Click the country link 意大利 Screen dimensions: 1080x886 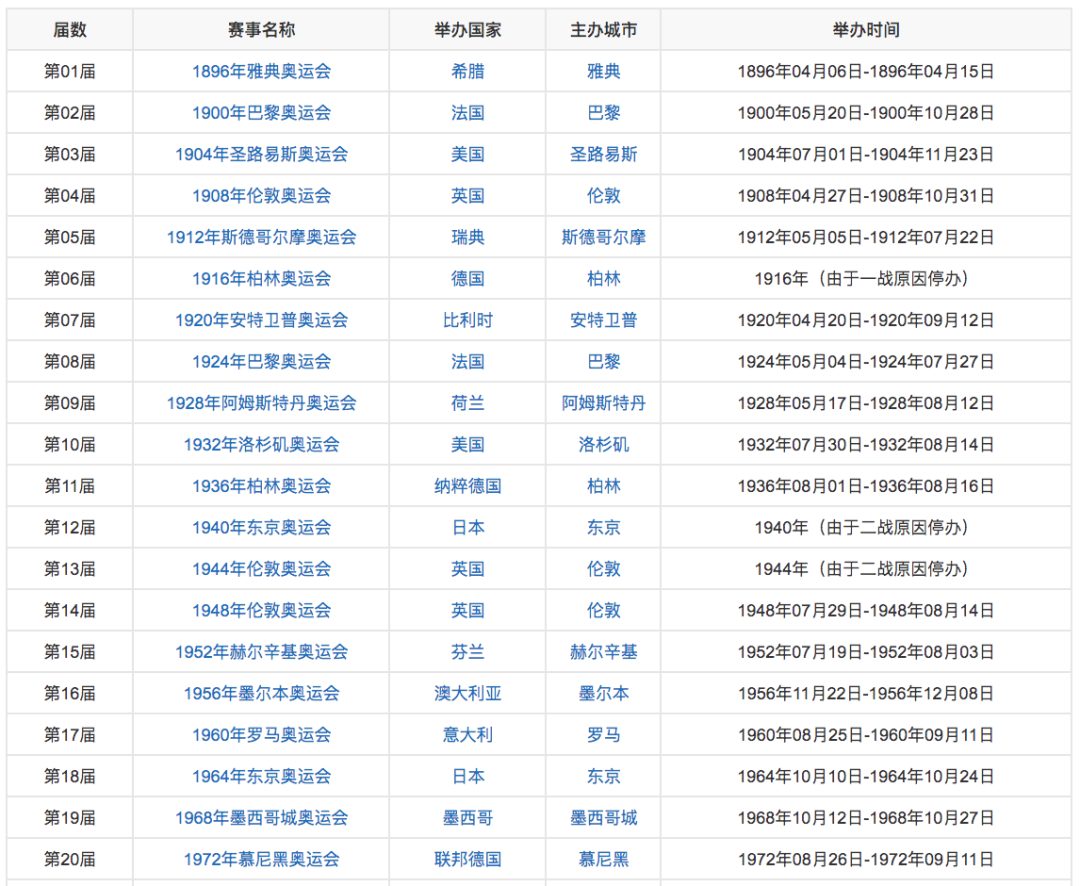(468, 735)
